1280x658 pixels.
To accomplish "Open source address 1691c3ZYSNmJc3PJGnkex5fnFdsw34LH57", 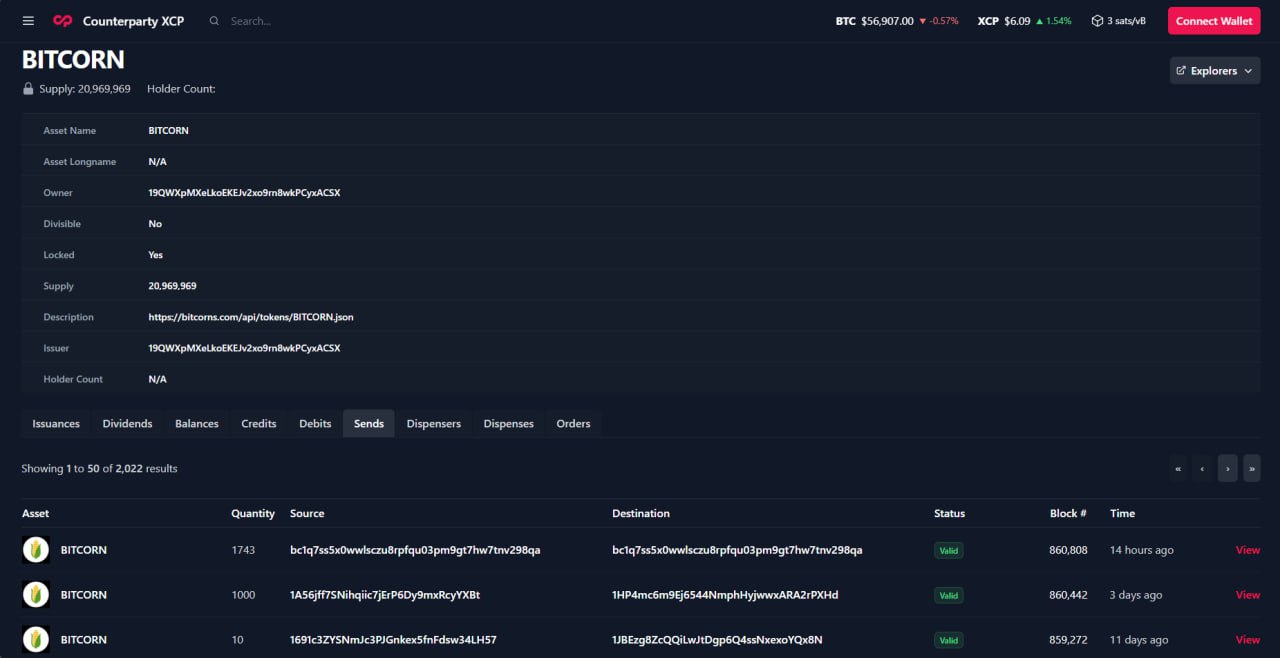I will pyautogui.click(x=393, y=640).
